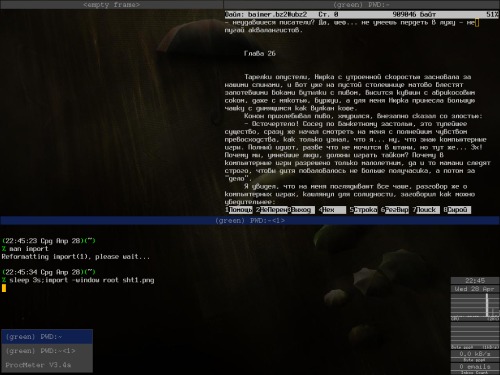This screenshot has width=500, height=375.
Task: Click the 0 emails inbox counter
Action: (x=475, y=367)
